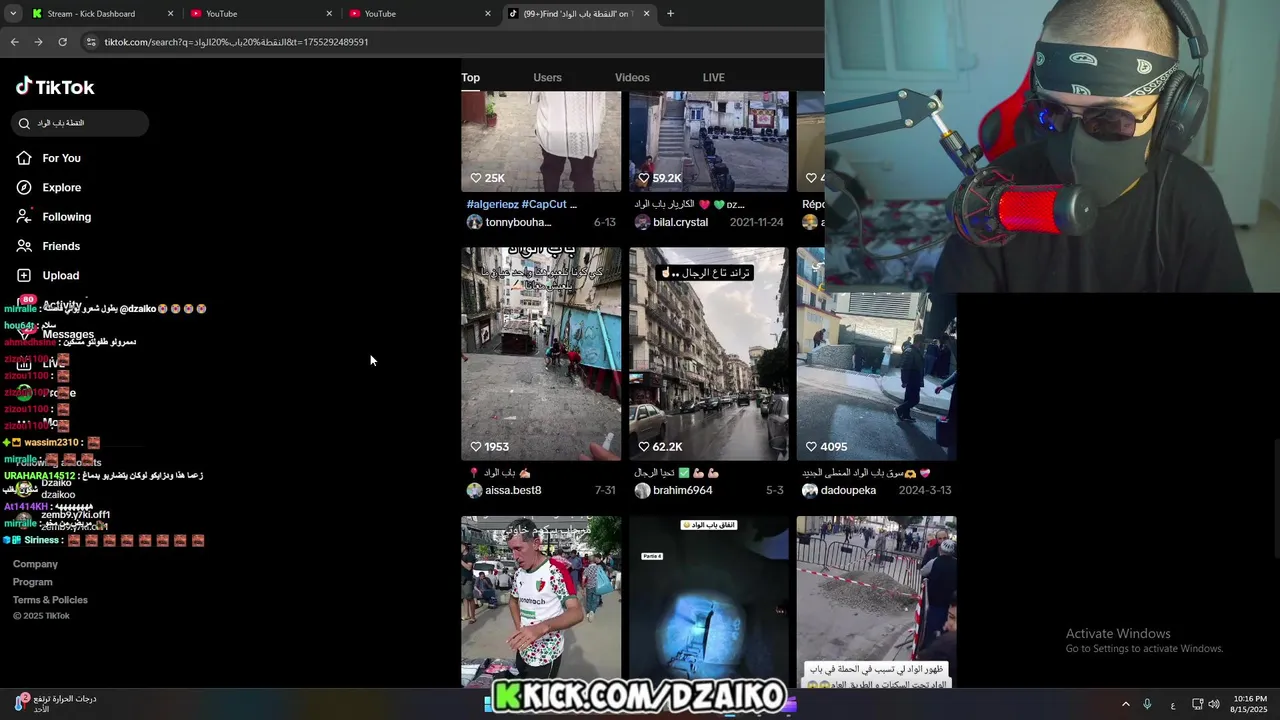This screenshot has width=1280, height=720.
Task: Open the dark blue tunnel video thumbnail
Action: (x=709, y=601)
